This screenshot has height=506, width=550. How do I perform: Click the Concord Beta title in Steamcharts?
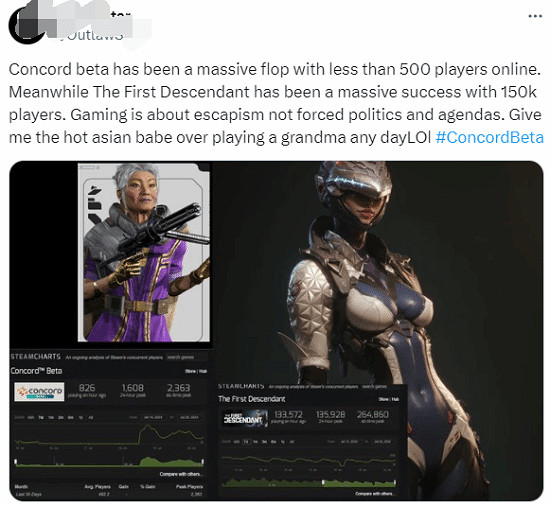(36, 371)
